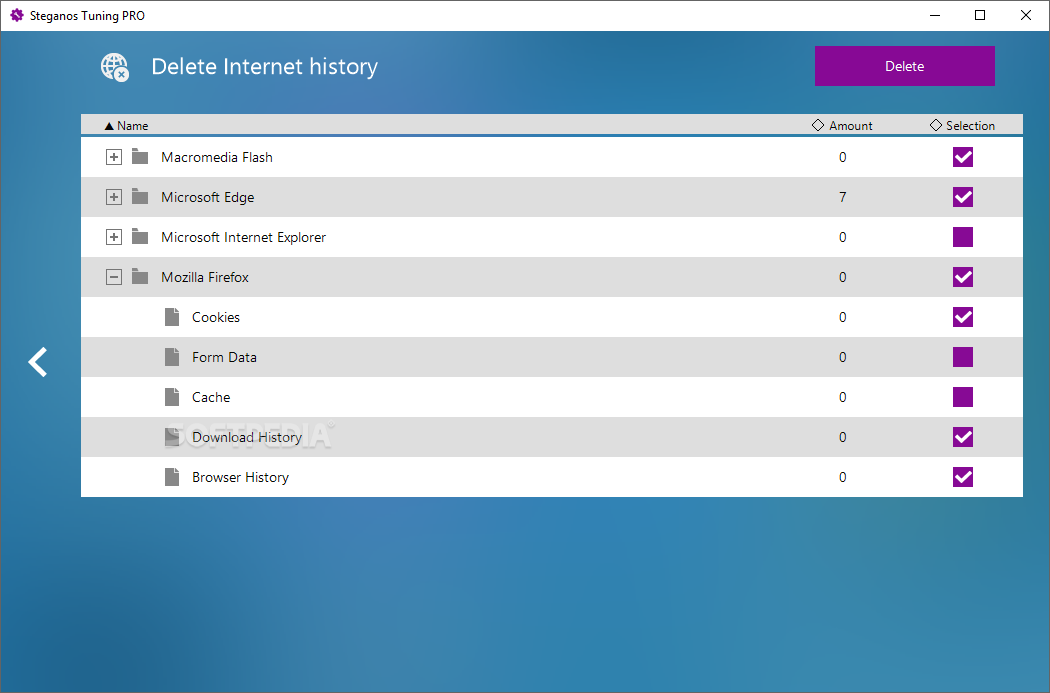Click the Steganos Tuning PRO gear logo
Image resolution: width=1050 pixels, height=693 pixels.
(17, 15)
